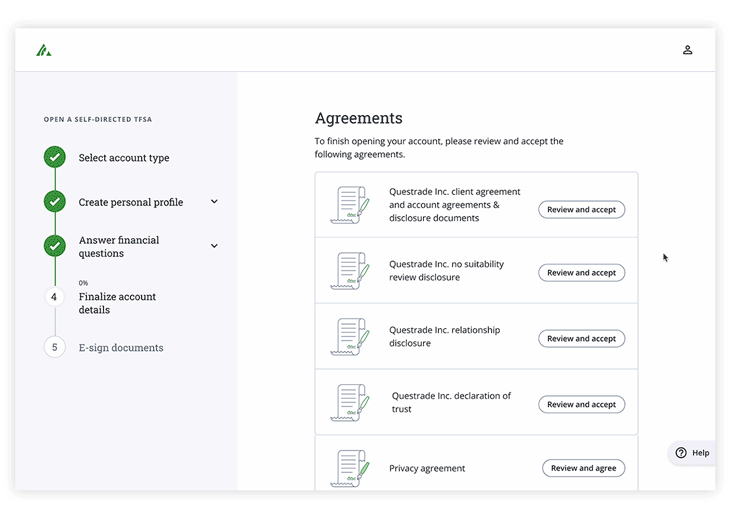730x518 pixels.
Task: Click the 'Privacy agreement' text
Action: coord(427,468)
